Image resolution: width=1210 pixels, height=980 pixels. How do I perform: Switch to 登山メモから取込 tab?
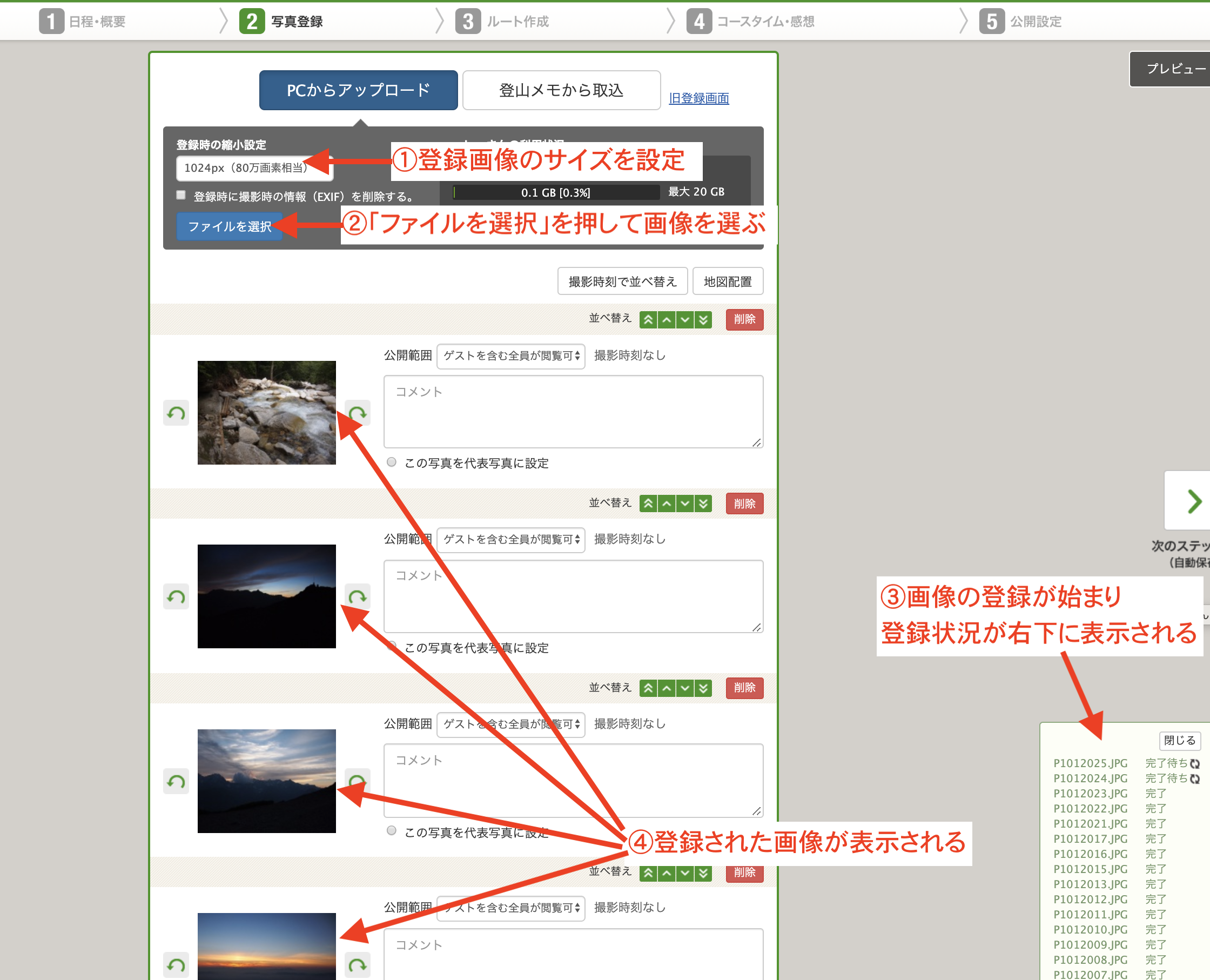562,90
